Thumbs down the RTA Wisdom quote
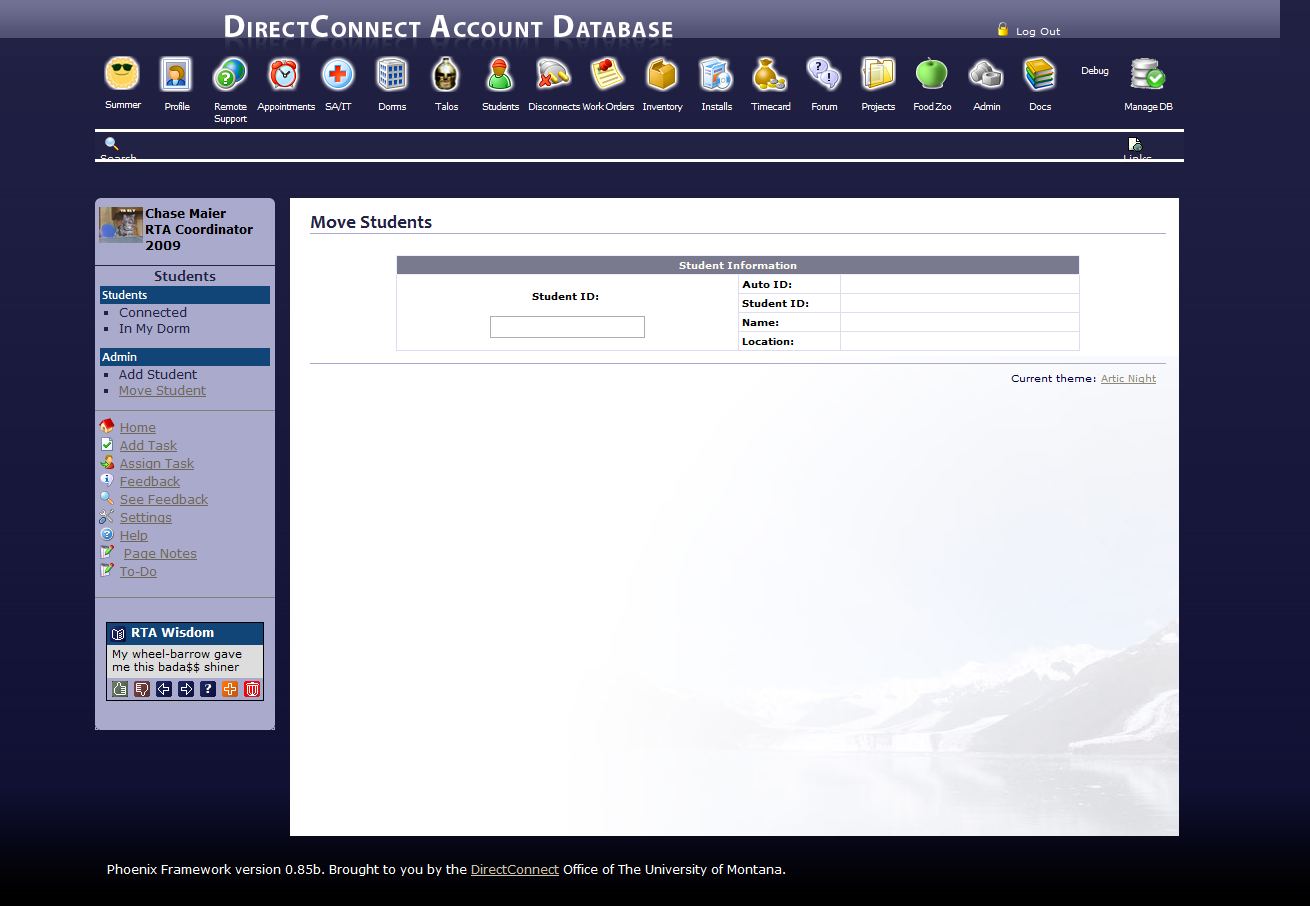Viewport: 1310px width, 906px height. tap(142, 689)
